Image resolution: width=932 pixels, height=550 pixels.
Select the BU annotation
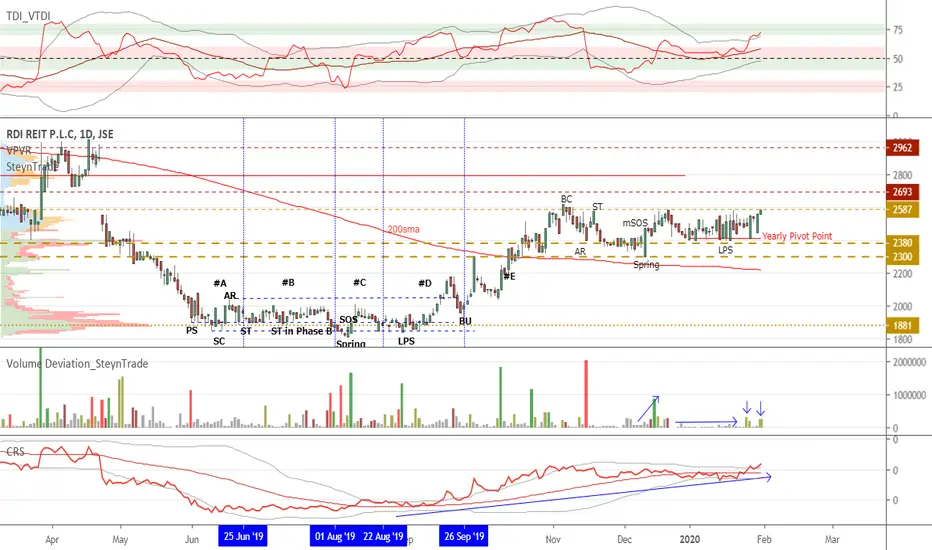tap(465, 321)
